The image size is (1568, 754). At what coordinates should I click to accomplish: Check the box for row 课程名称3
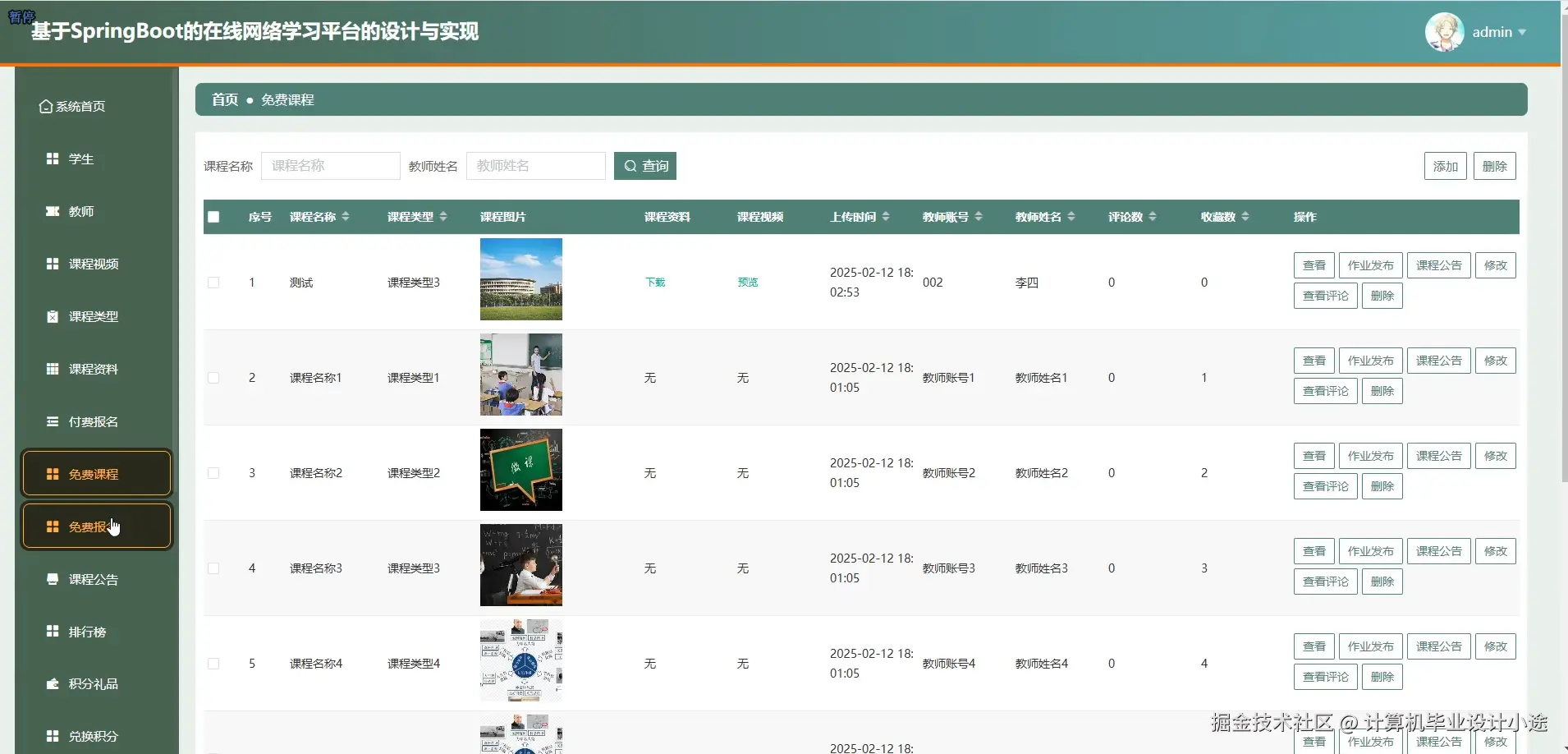213,568
